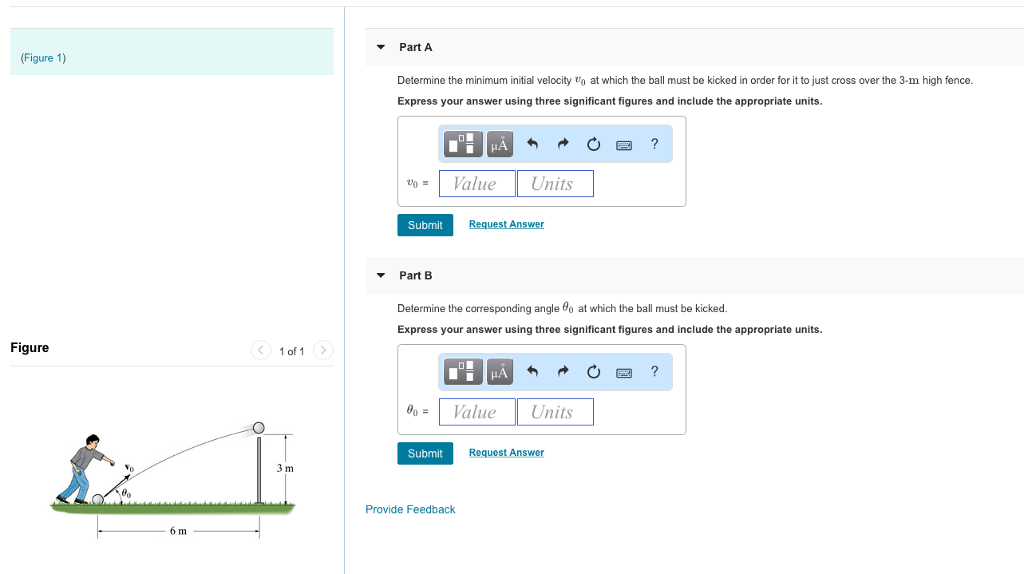Redo entry in Part A toolbar
The height and width of the screenshot is (574, 1024).
point(563,144)
